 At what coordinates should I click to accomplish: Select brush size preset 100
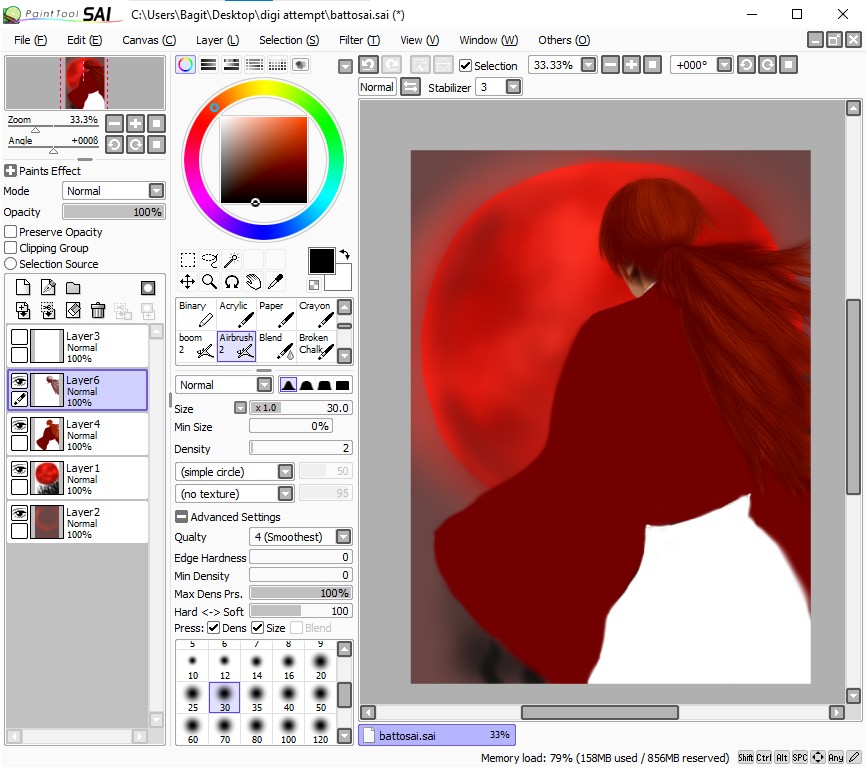[289, 730]
